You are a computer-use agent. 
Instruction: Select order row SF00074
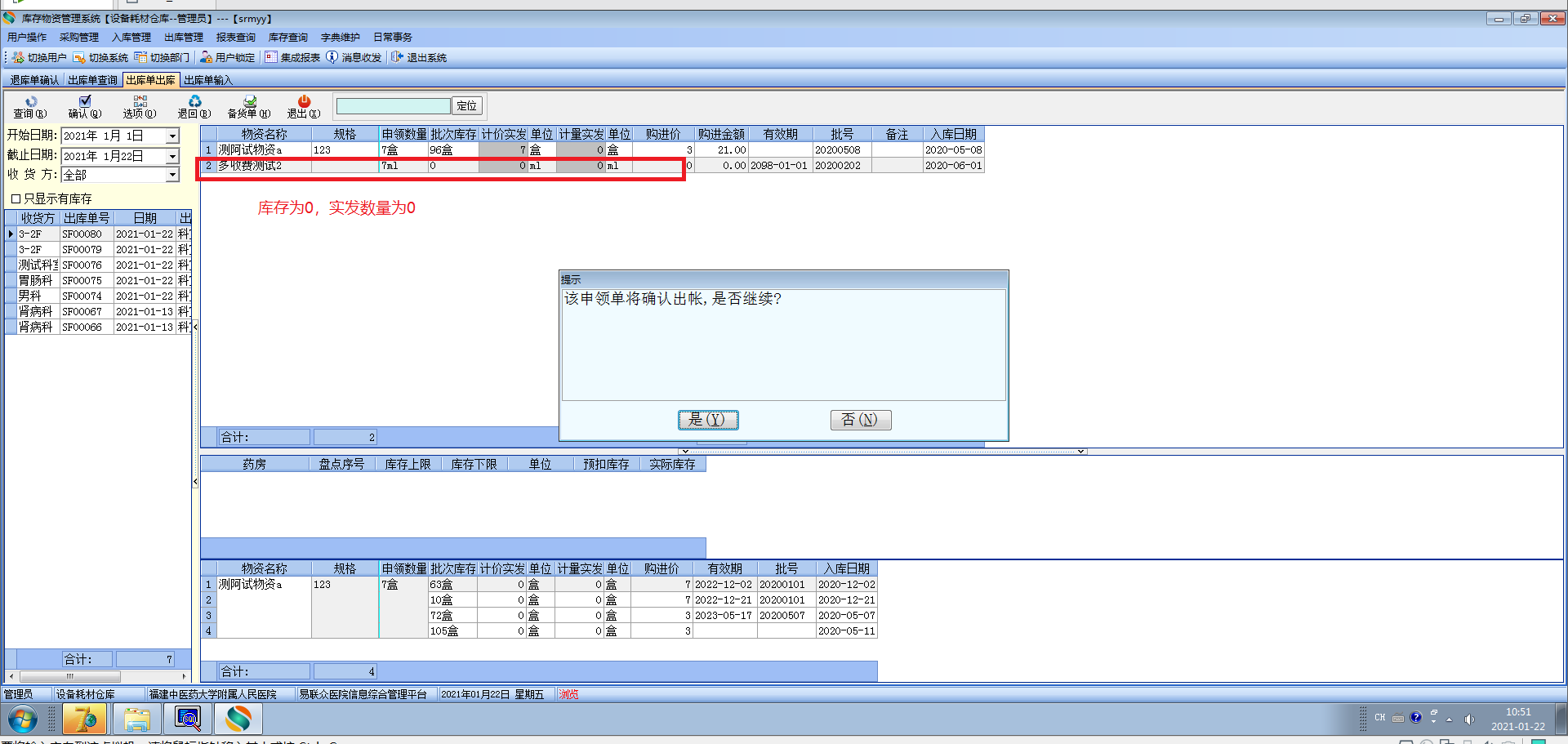pyautogui.click(x=98, y=296)
